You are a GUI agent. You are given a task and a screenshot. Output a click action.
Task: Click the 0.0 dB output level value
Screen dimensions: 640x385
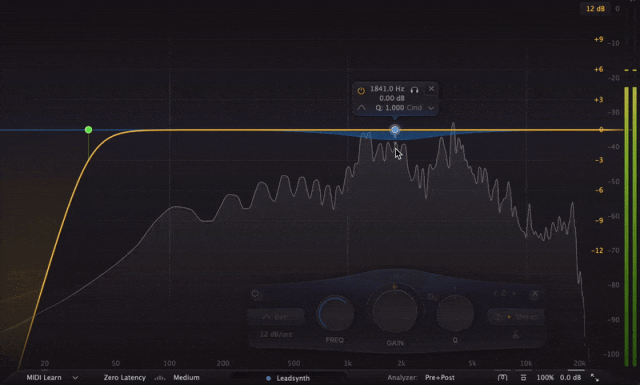click(x=570, y=378)
